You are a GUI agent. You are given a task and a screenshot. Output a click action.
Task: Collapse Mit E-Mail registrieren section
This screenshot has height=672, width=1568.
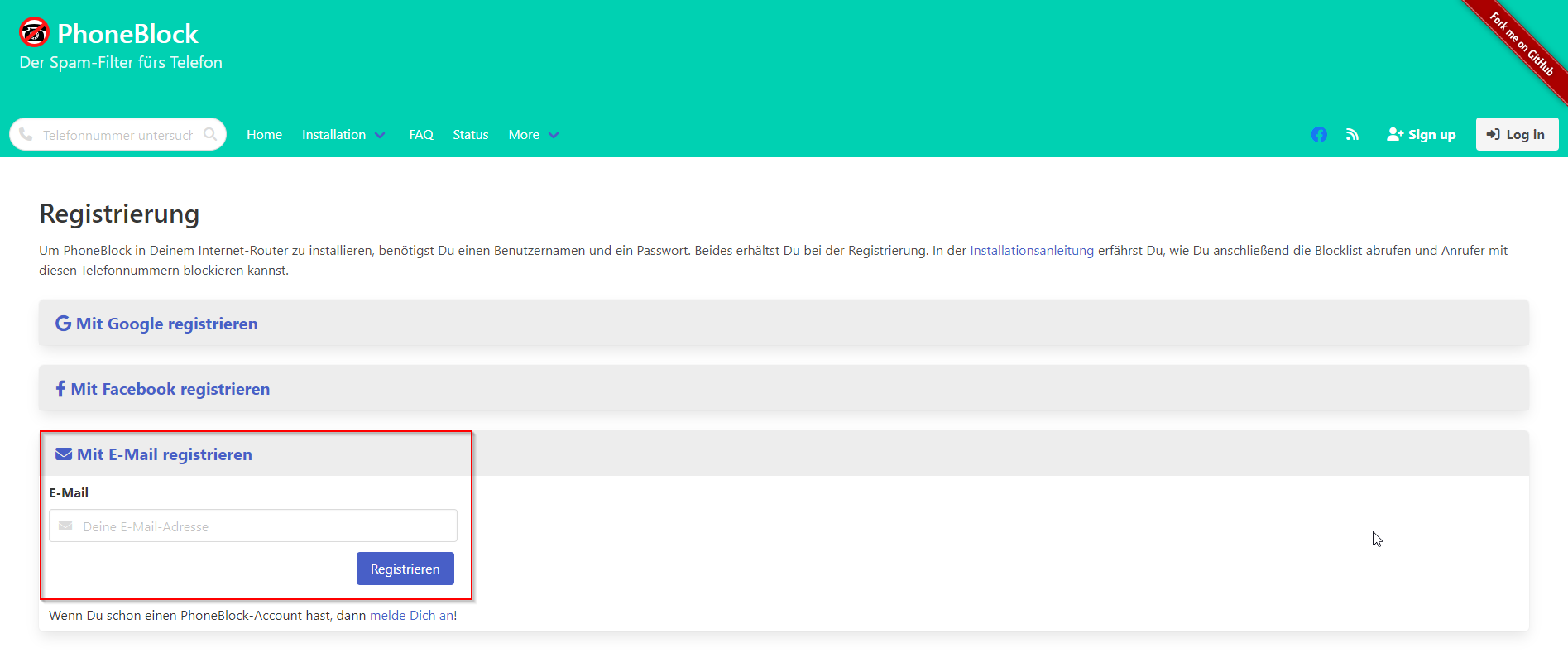point(164,454)
